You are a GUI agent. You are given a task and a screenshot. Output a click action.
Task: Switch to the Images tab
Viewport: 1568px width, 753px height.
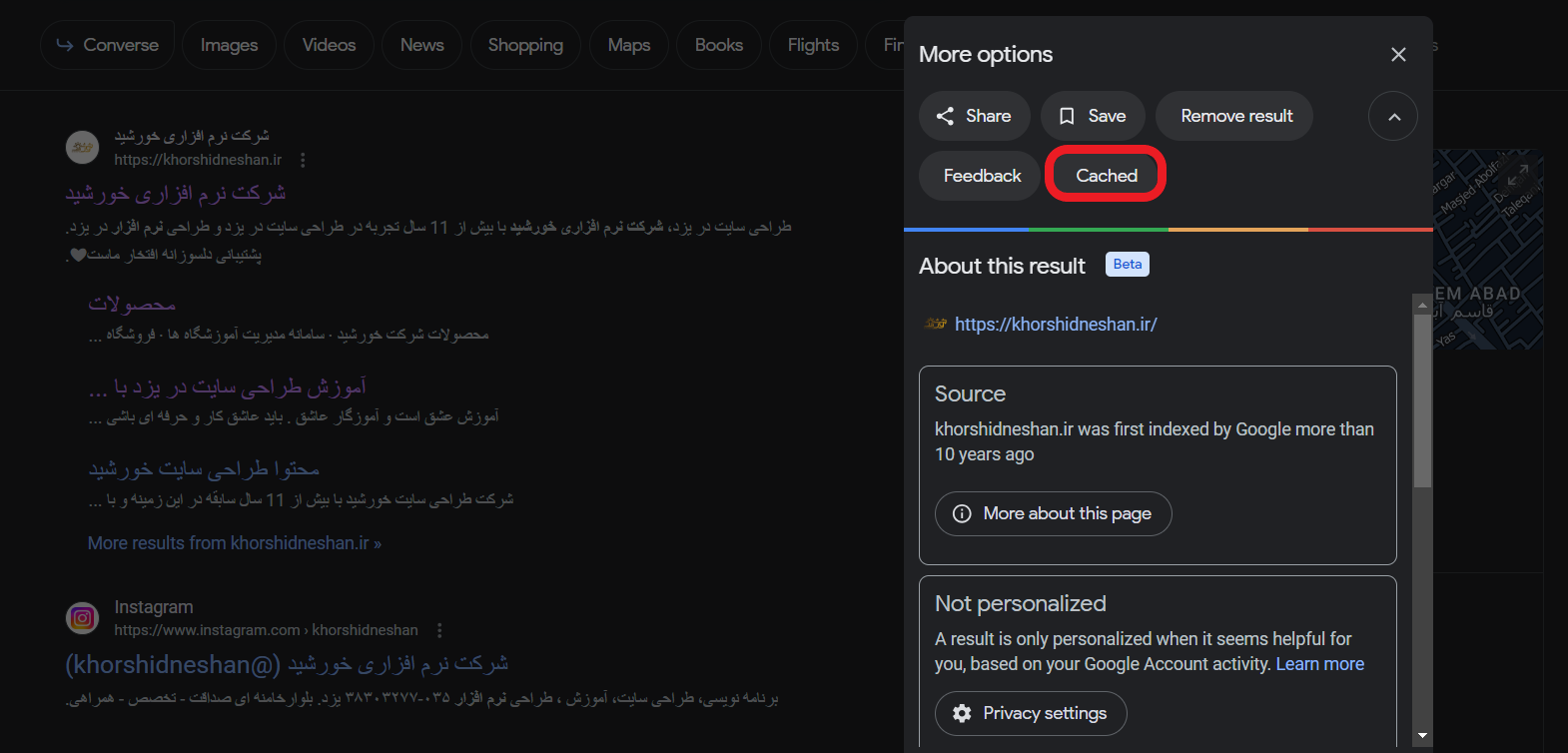click(229, 45)
